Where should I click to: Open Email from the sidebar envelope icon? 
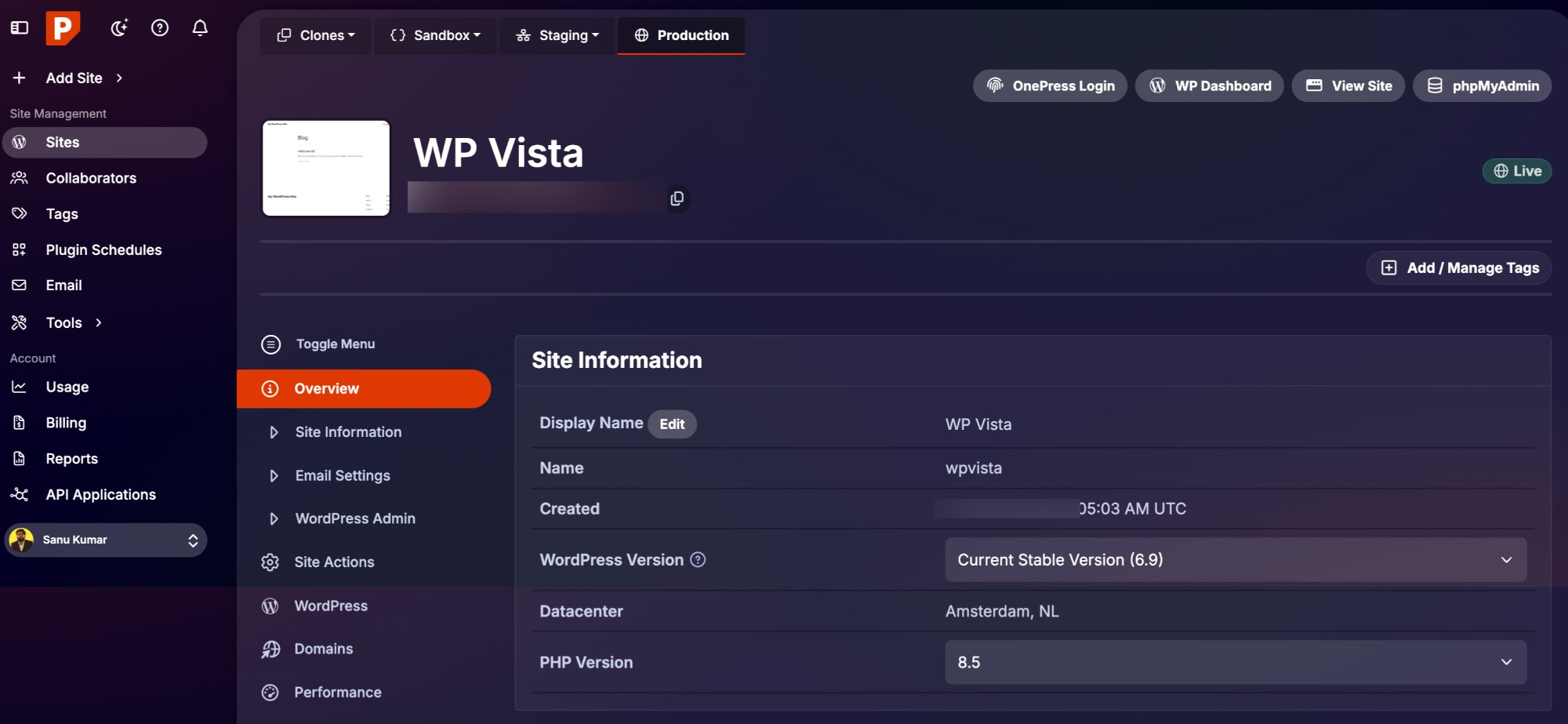click(x=19, y=285)
